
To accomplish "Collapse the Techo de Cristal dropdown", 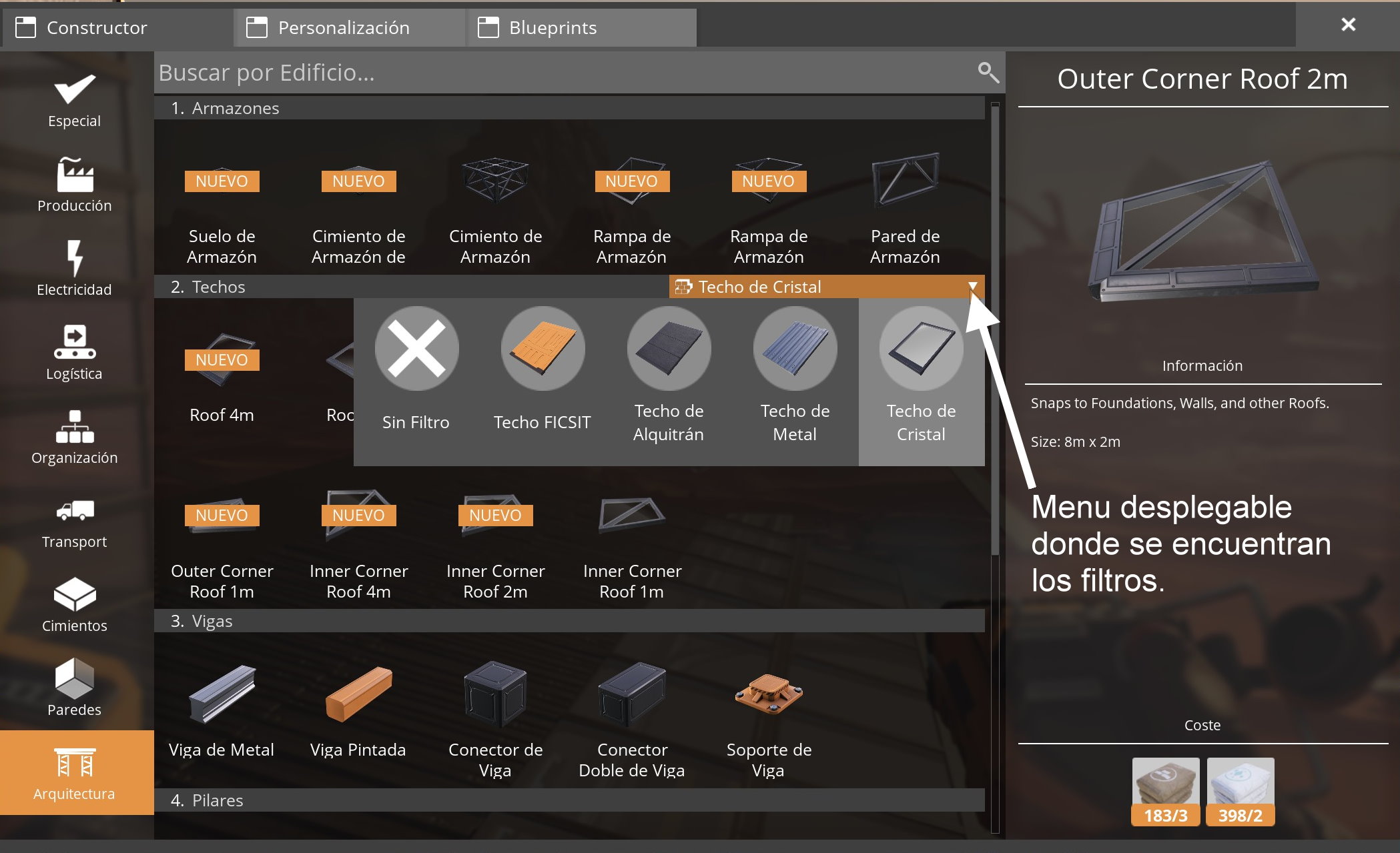I will pos(973,287).
